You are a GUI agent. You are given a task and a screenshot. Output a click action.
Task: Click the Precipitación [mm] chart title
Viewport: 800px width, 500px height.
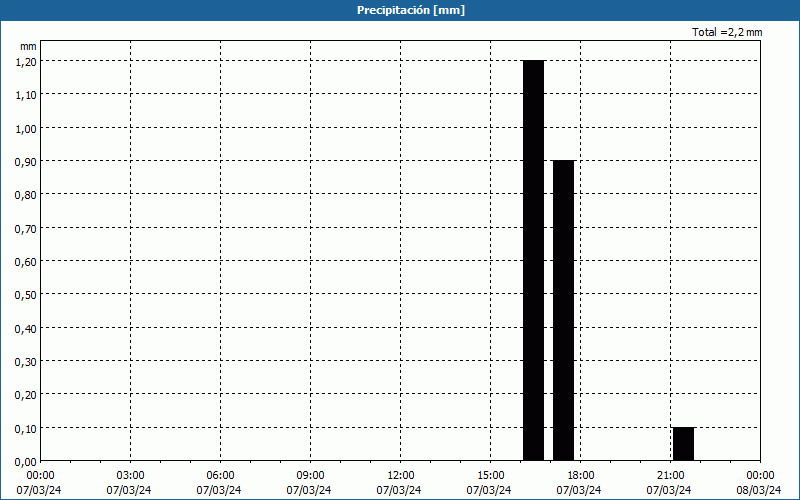[411, 10]
